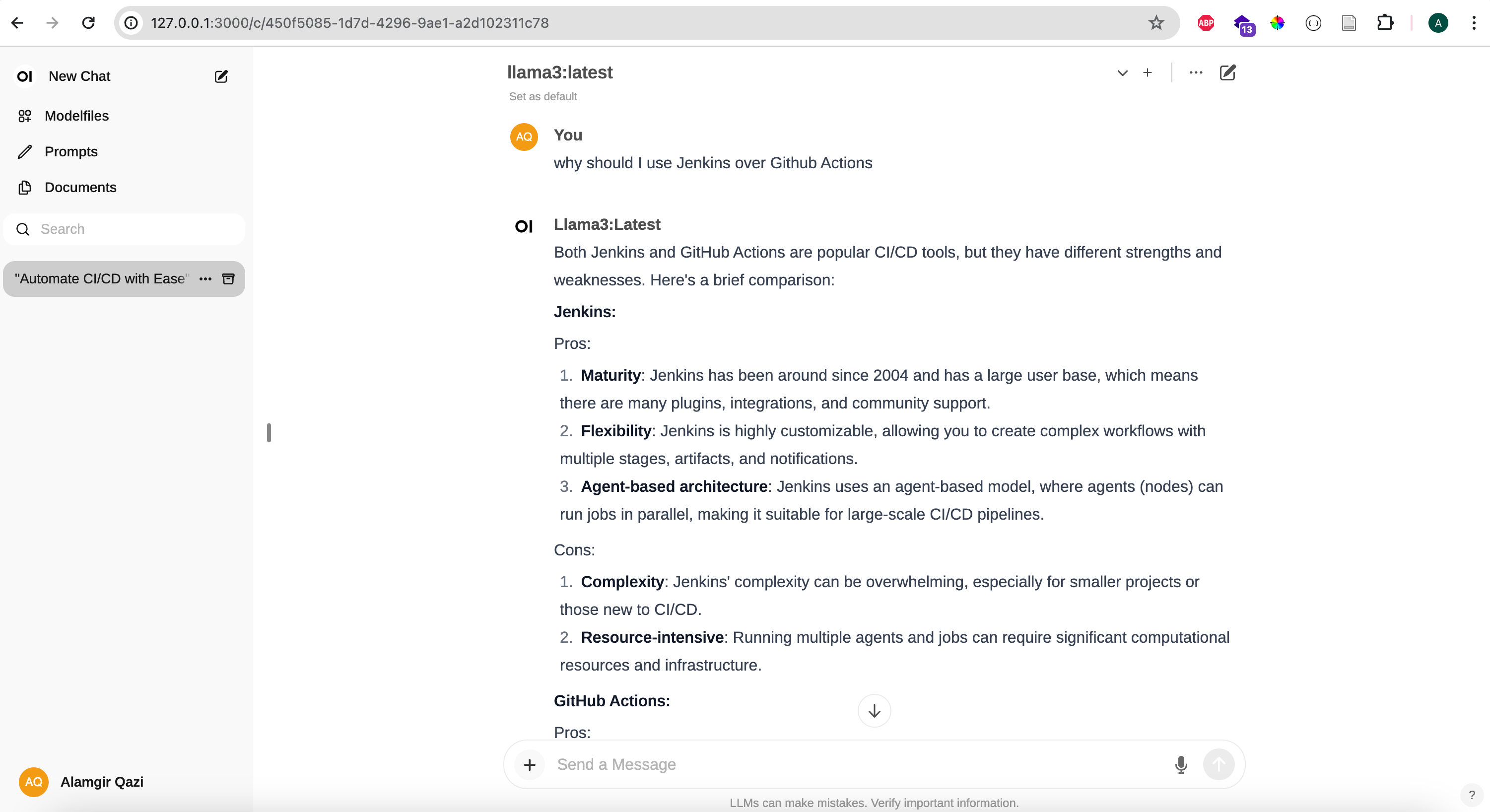1490x812 pixels.
Task: Click the AQ avatar beside You message
Action: coord(524,136)
